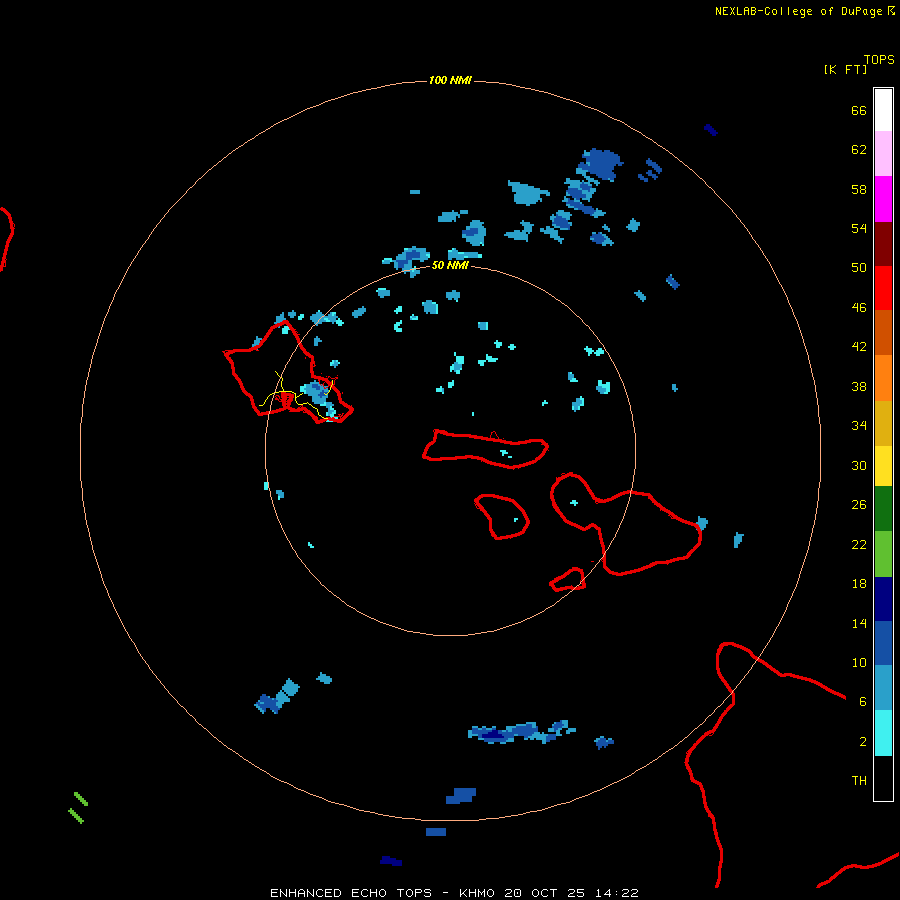Viewport: 900px width, 900px height.
Task: Click the light pink 62 swatch in the legend
Action: pyautogui.click(x=883, y=153)
